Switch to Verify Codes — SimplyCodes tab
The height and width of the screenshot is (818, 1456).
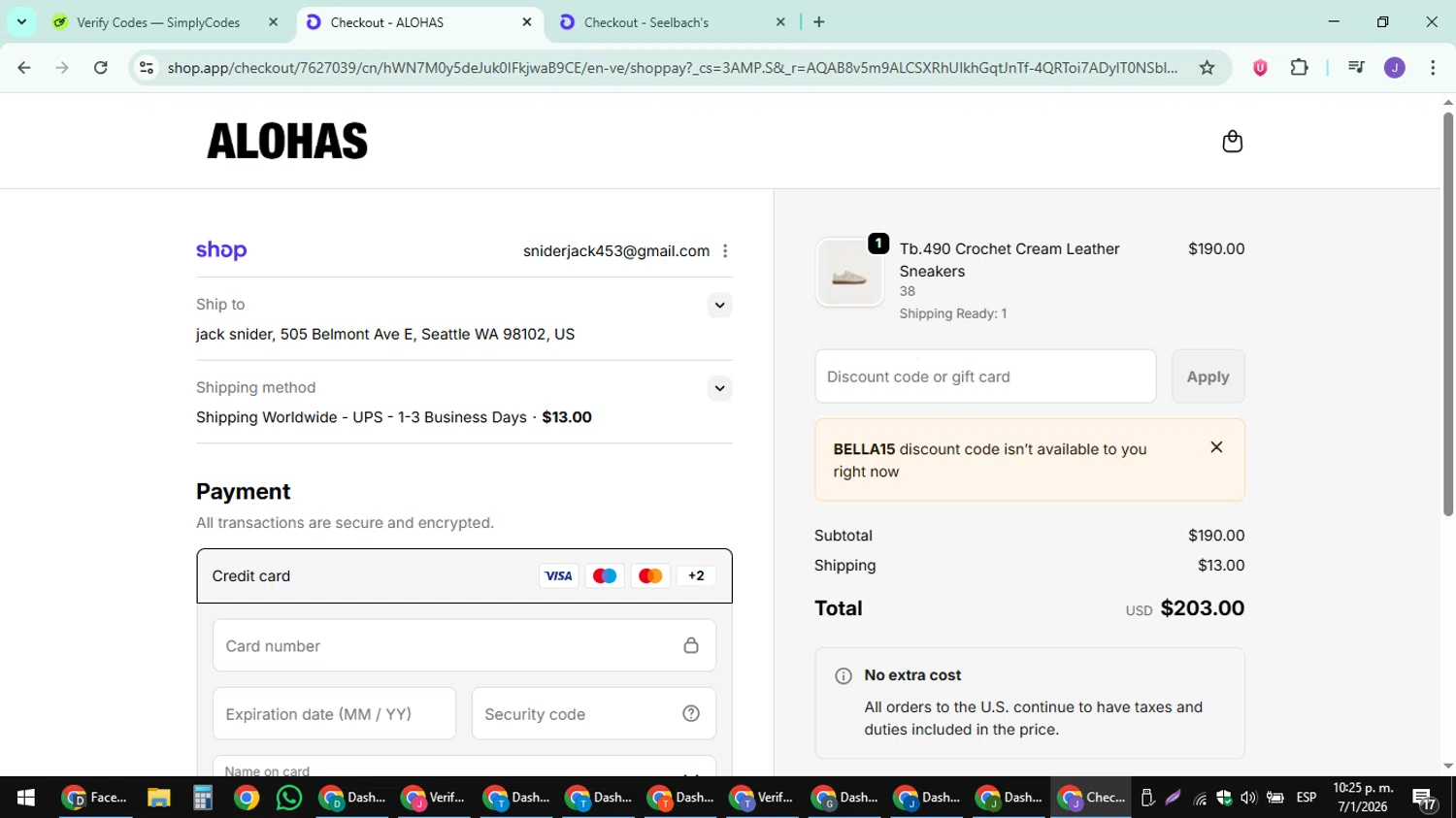[x=158, y=22]
